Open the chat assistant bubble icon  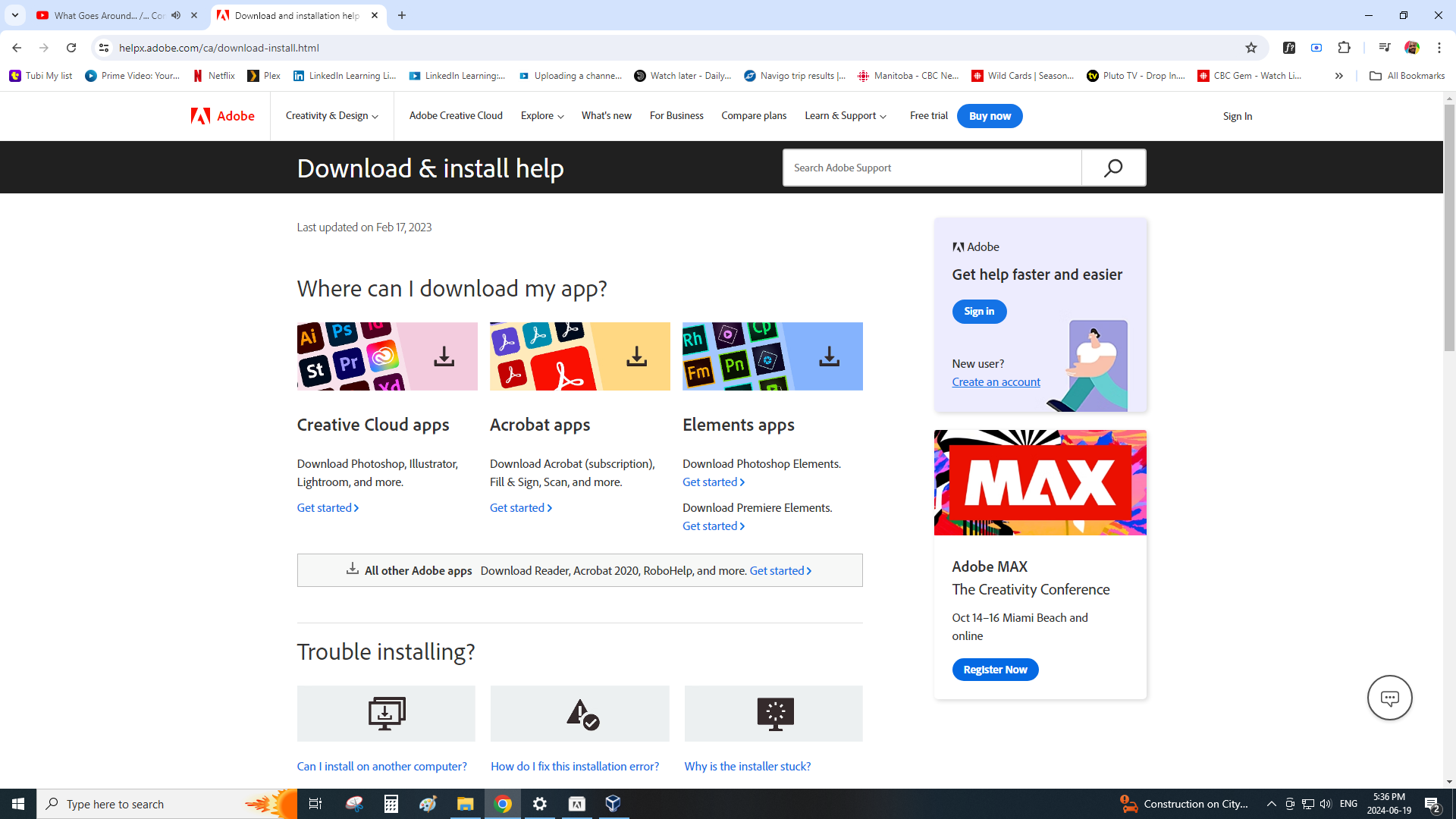pyautogui.click(x=1389, y=698)
